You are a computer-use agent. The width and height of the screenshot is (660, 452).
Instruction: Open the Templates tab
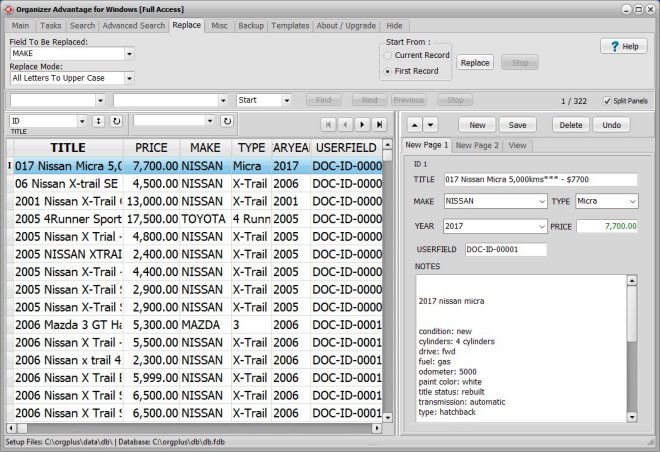coord(290,26)
